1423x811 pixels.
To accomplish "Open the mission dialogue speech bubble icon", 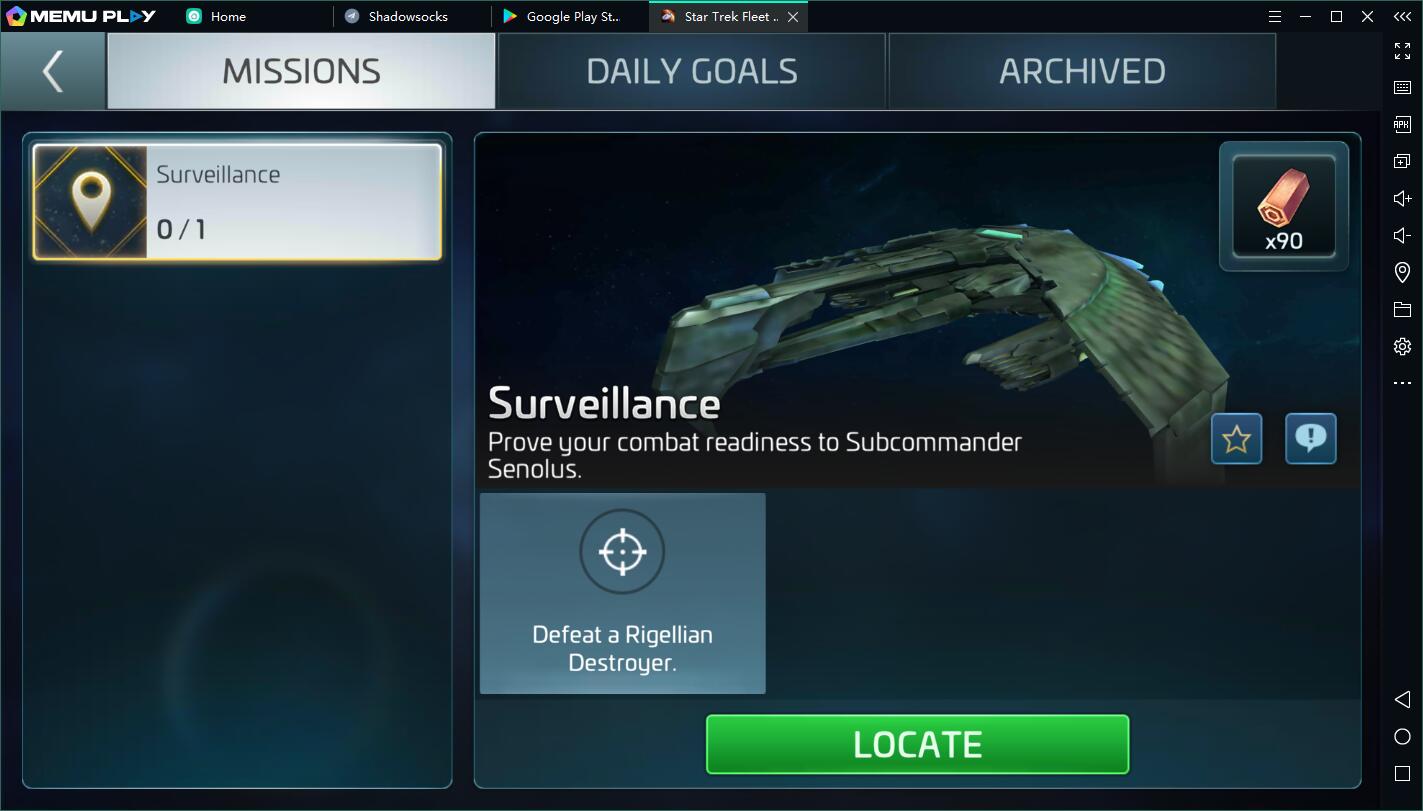I will (x=1310, y=439).
